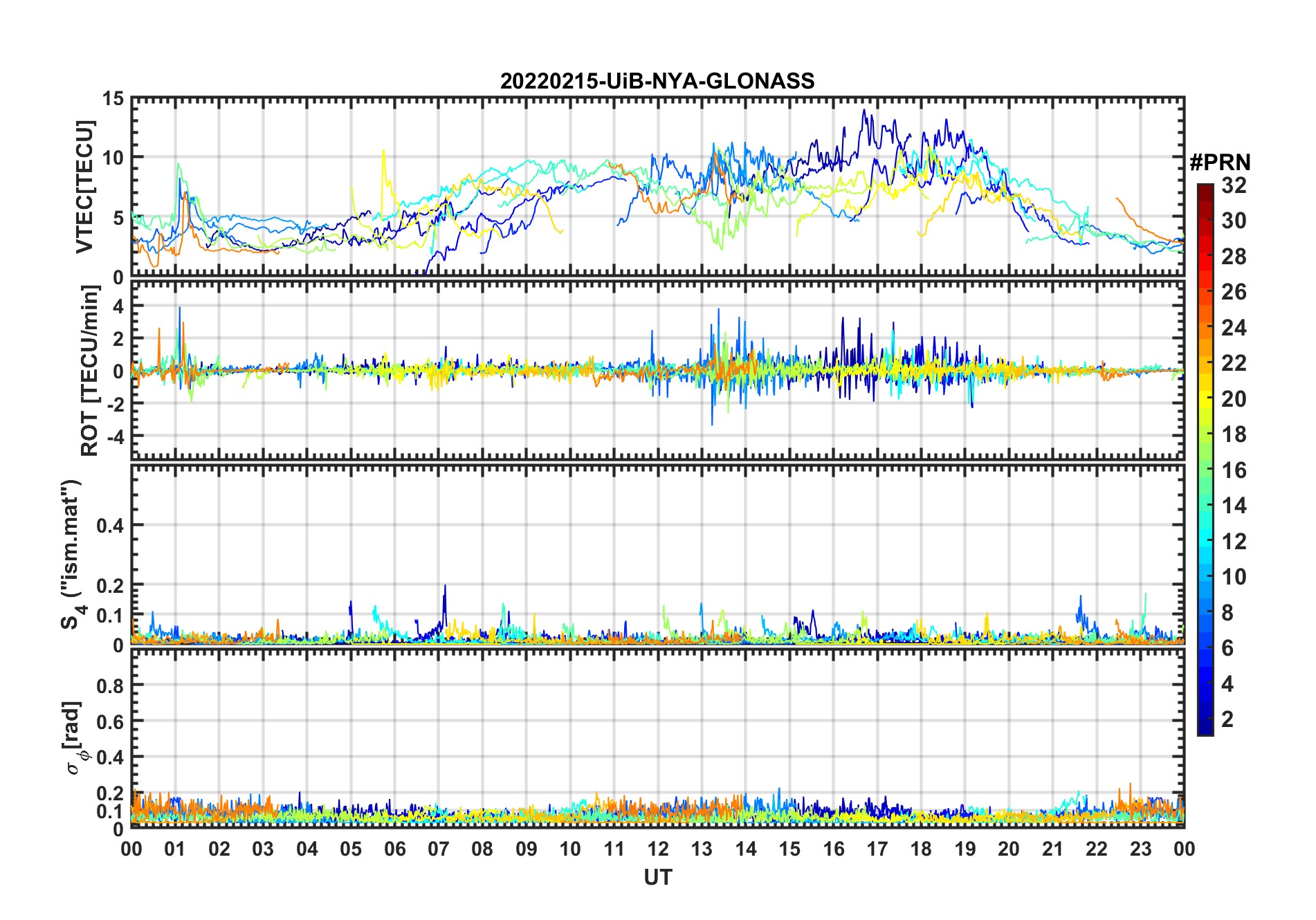The height and width of the screenshot is (920, 1316).
Task: Click the colorbar tick label 24
Action: (x=1234, y=328)
